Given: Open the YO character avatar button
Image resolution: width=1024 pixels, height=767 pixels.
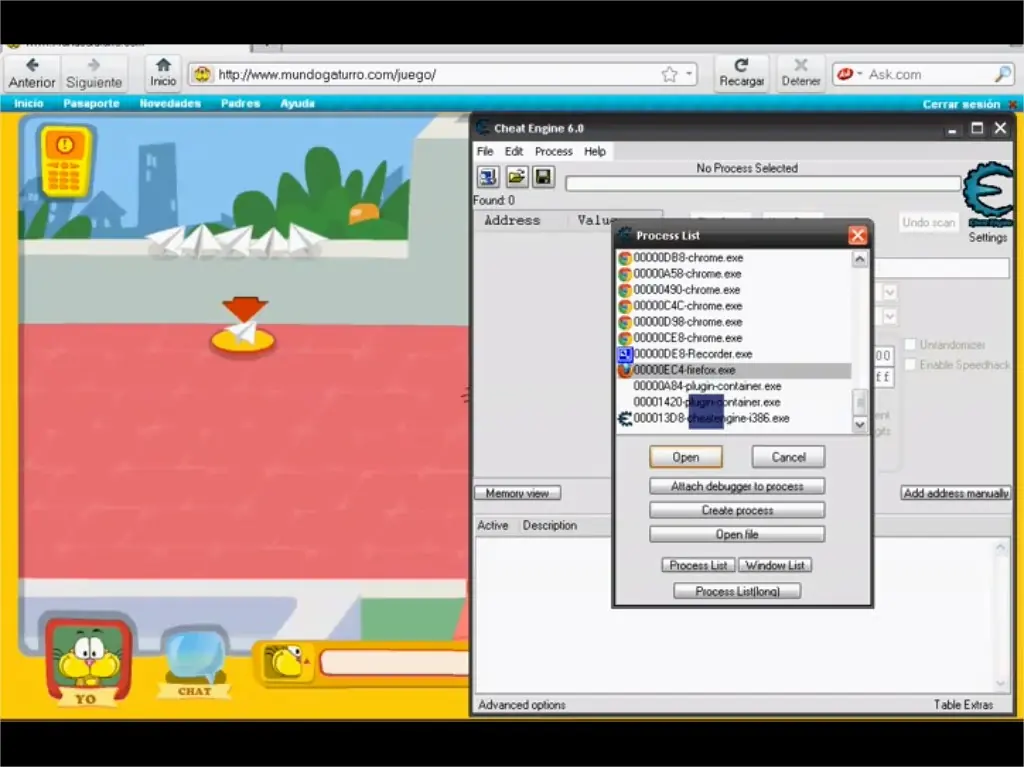Looking at the screenshot, I should [88, 661].
